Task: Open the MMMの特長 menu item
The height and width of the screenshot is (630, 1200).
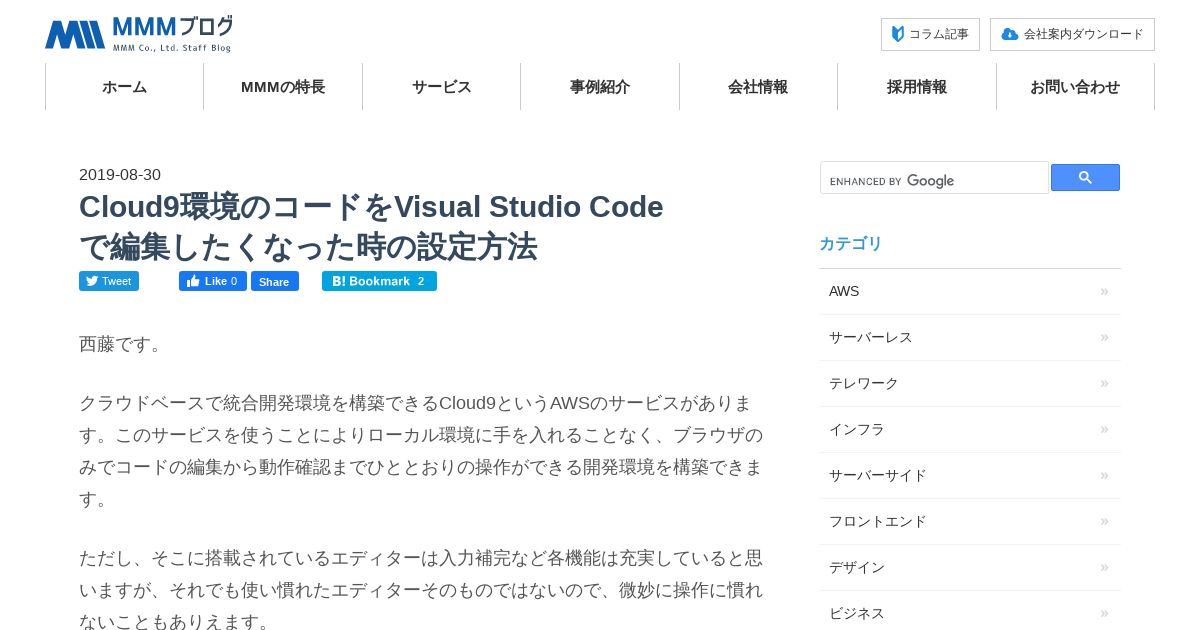Action: [x=283, y=87]
